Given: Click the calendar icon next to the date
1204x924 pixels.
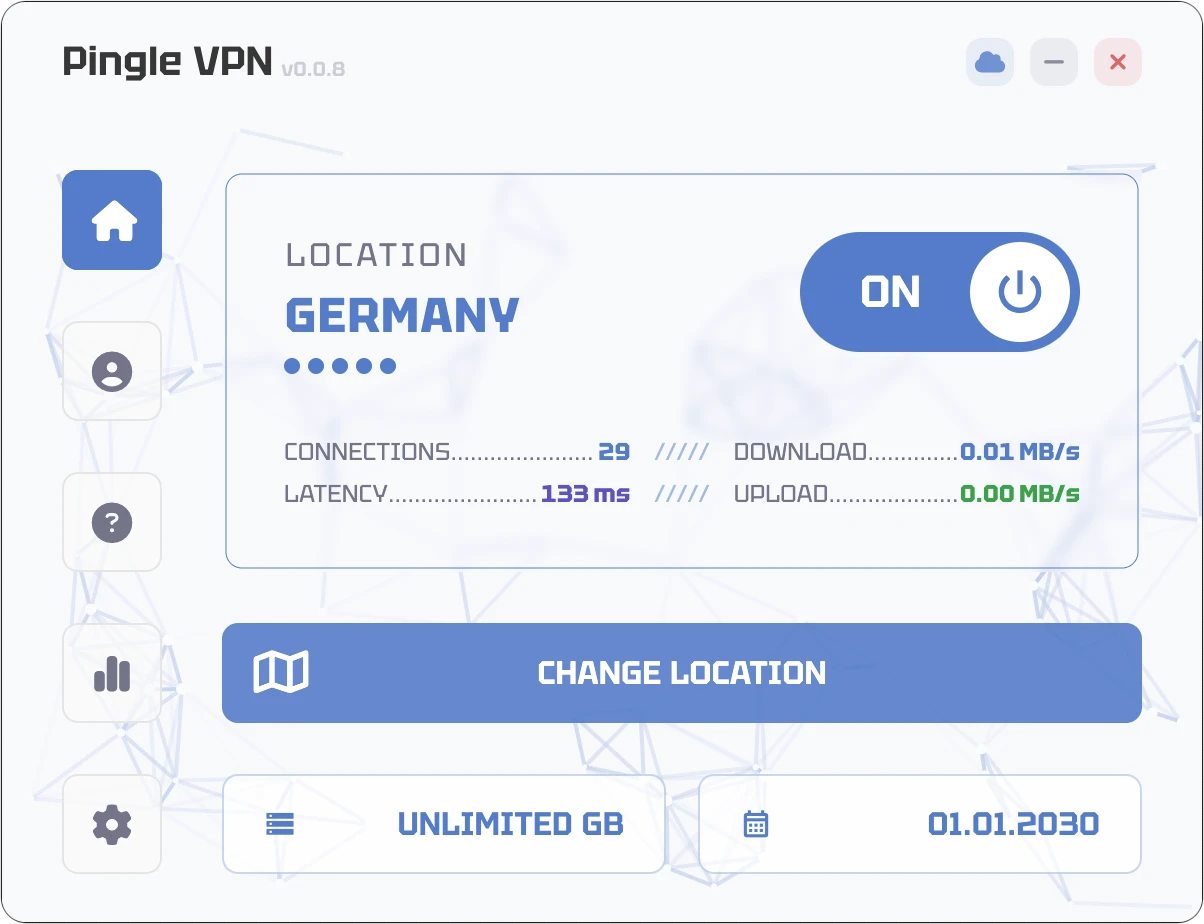Looking at the screenshot, I should tap(756, 823).
